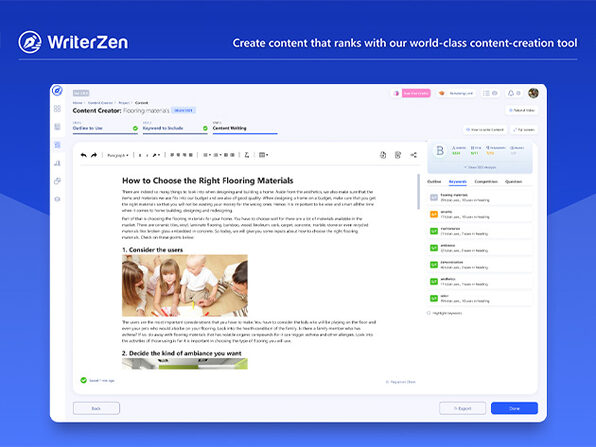This screenshot has width=596, height=447.
Task: Open the Paragraph style dropdown
Action: pyautogui.click(x=117, y=155)
